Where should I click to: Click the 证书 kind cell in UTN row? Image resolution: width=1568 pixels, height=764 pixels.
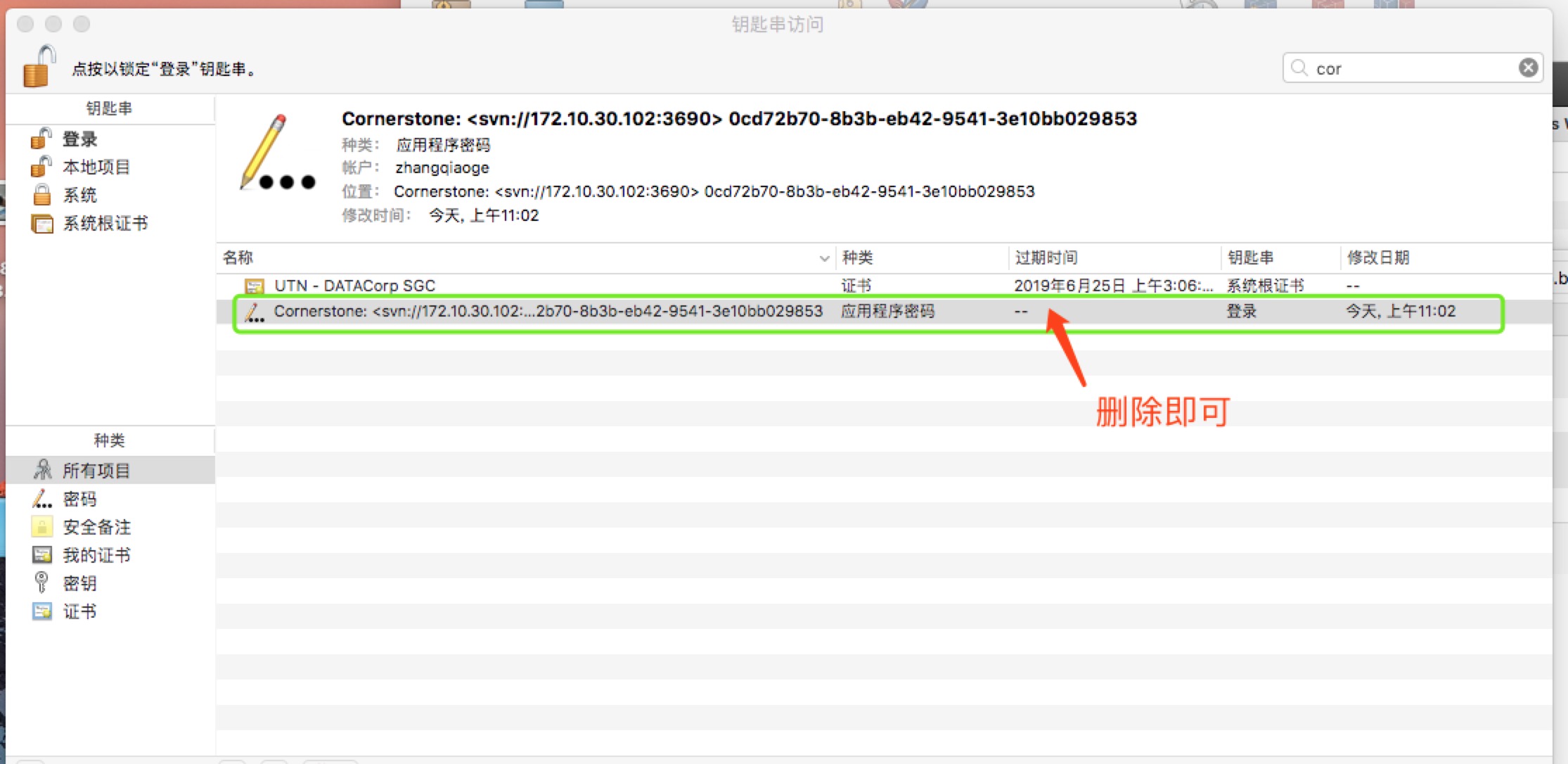point(856,286)
